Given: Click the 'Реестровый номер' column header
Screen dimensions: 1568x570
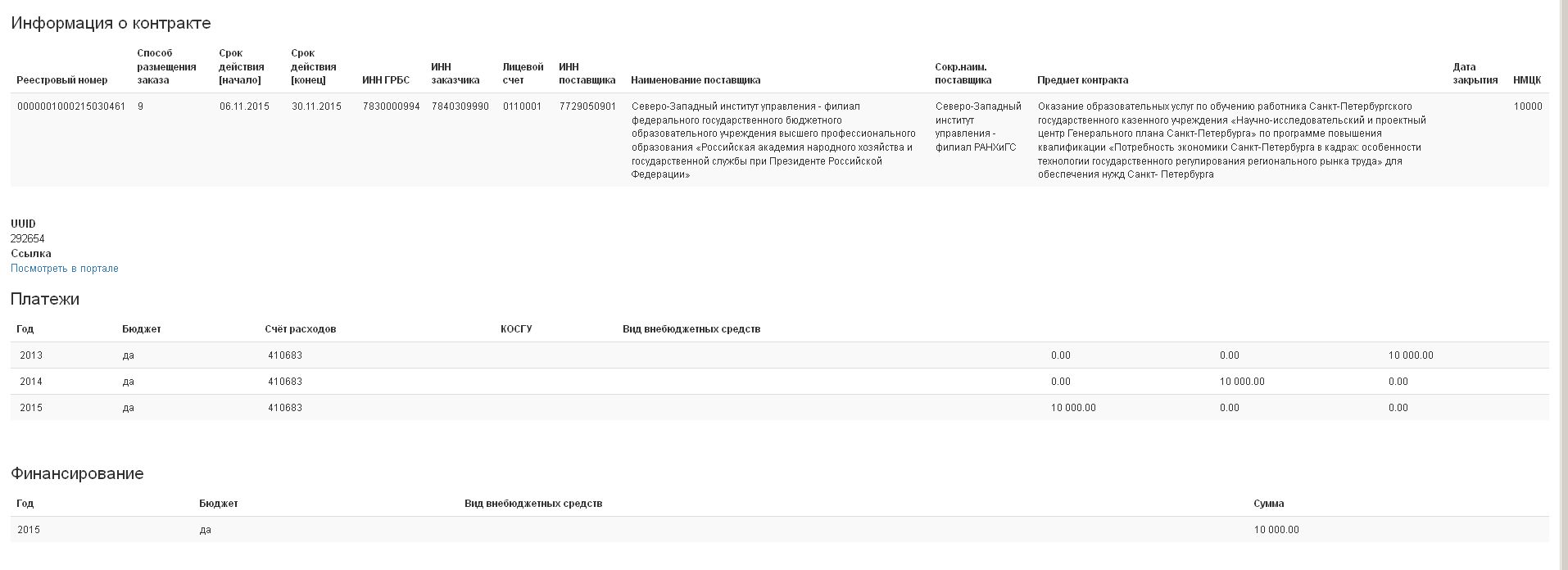Looking at the screenshot, I should click(62, 80).
